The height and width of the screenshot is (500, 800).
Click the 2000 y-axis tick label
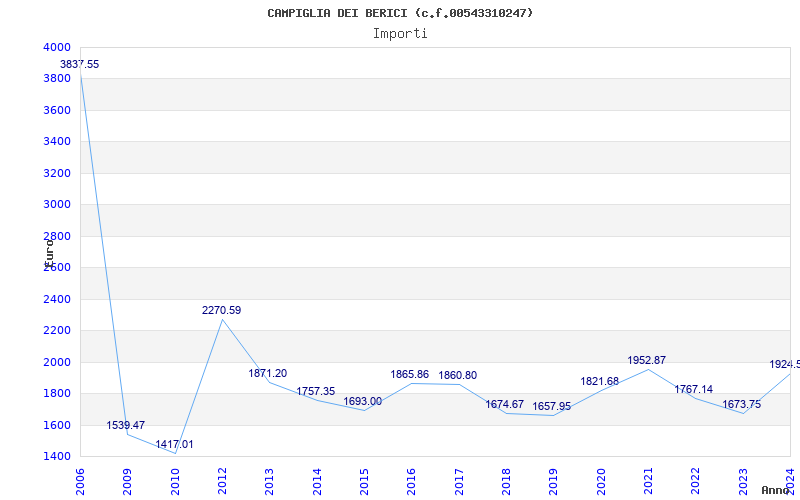coord(57,362)
